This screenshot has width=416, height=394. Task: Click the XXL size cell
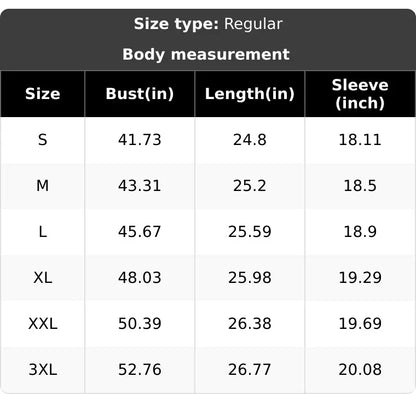pos(43,324)
